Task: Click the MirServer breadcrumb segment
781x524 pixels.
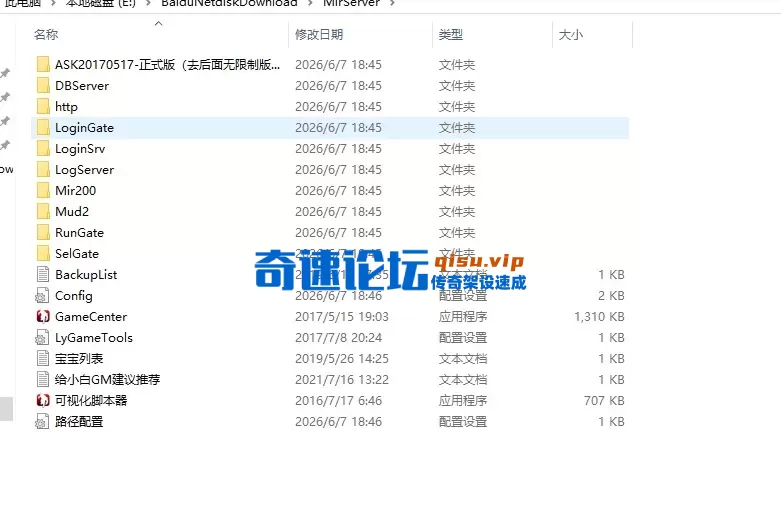Action: pos(352,3)
